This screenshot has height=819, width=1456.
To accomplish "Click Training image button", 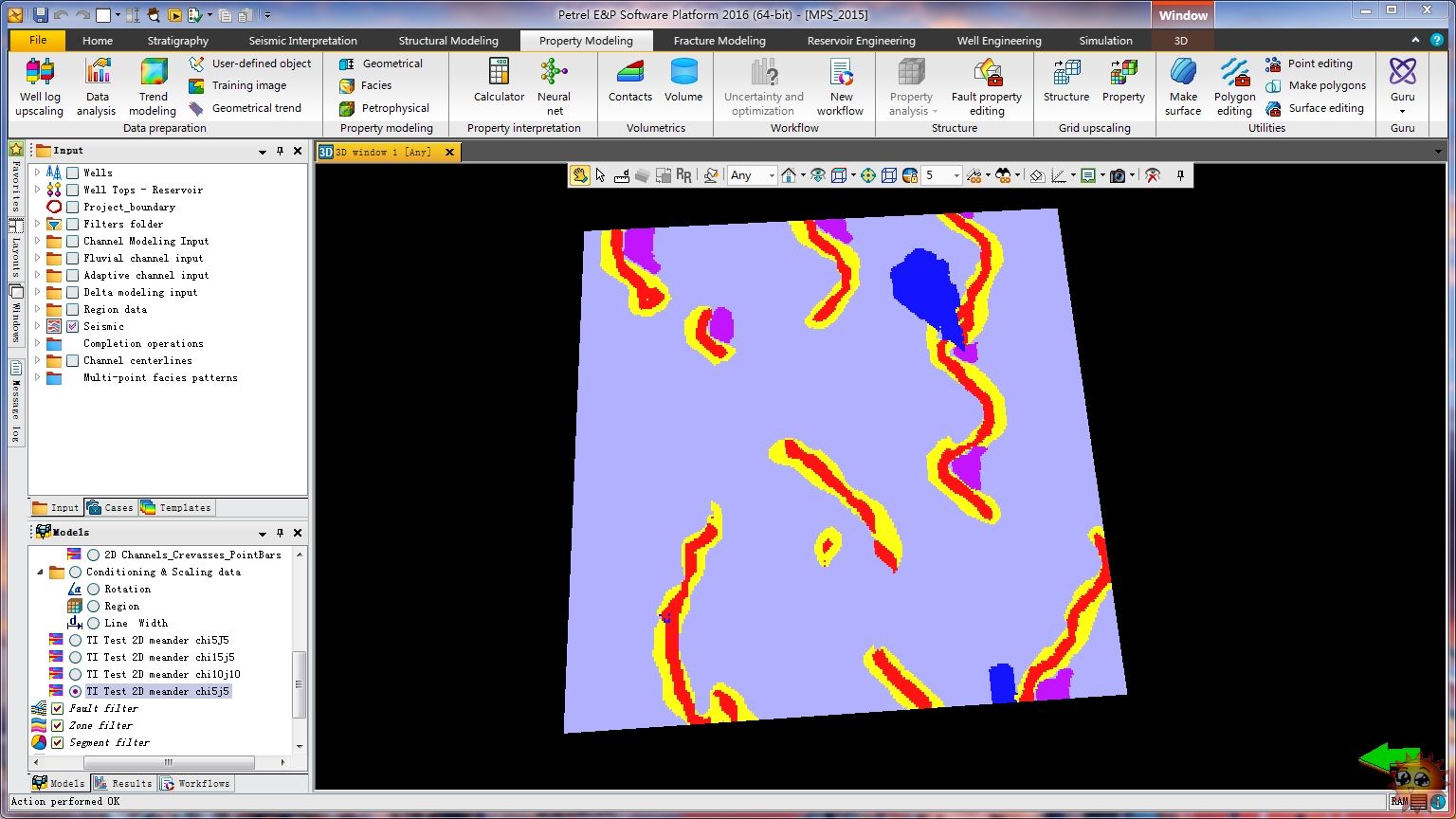I will coord(237,85).
